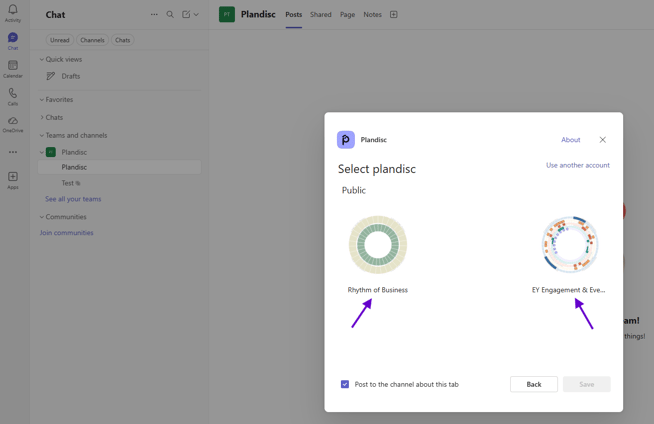Open dropdown arrow next to compose icon

196,15
